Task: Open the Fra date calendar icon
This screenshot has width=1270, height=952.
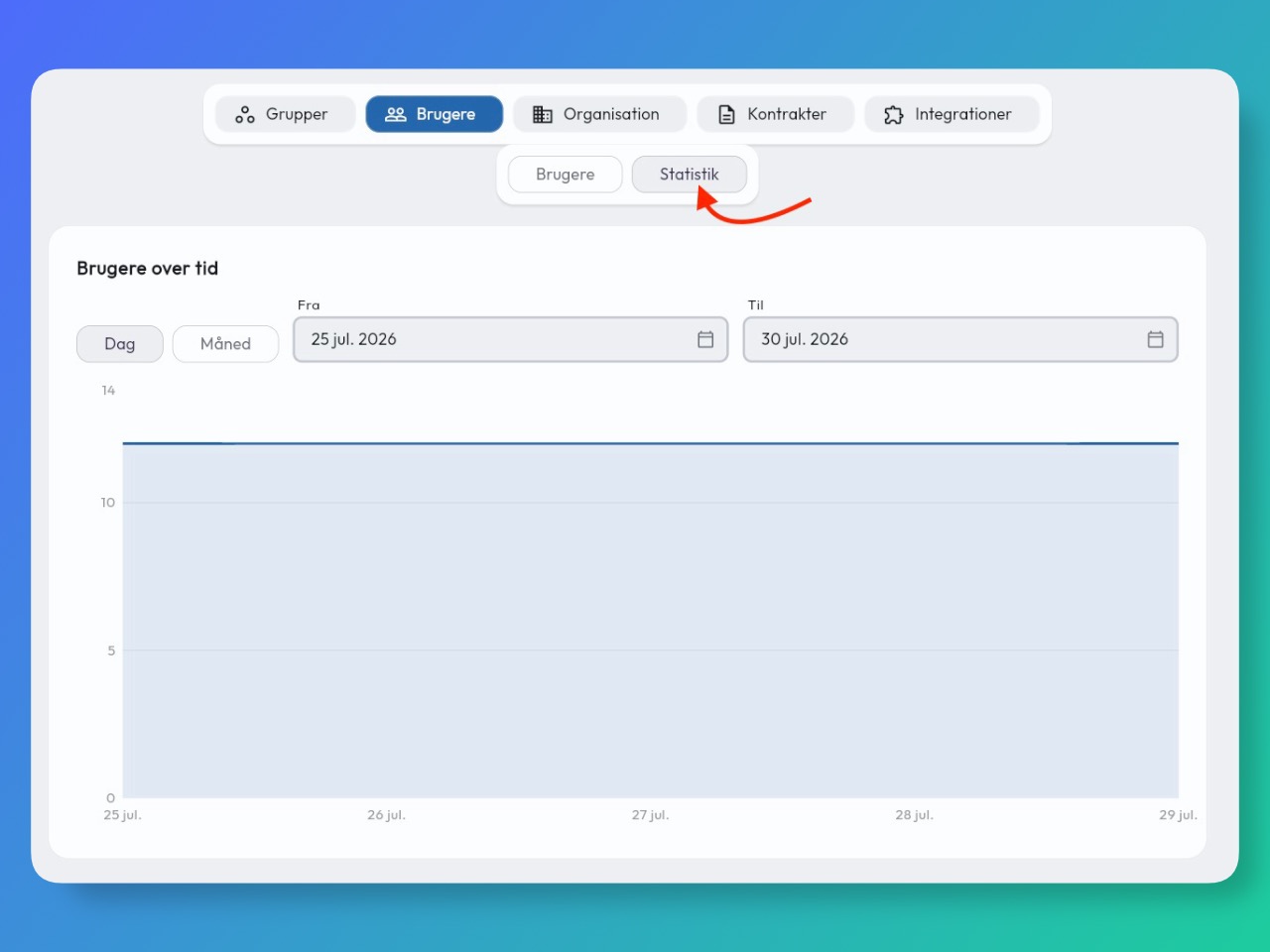Action: 705,339
